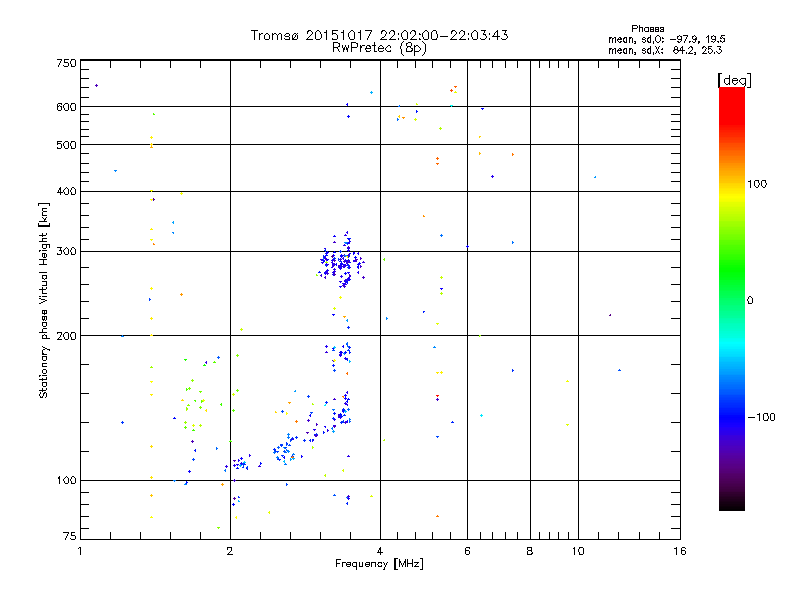Click the 'mean, sd,O: -97.9, 19.5' line
The width and height of the screenshot is (800, 600).
667,39
